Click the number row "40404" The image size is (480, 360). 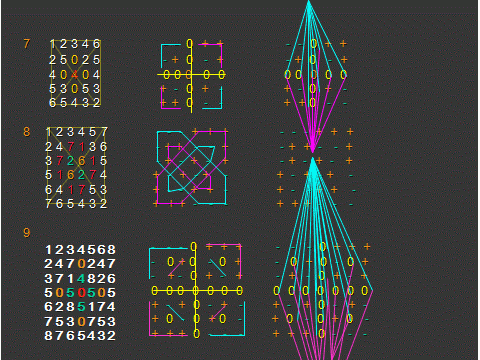tap(75, 74)
